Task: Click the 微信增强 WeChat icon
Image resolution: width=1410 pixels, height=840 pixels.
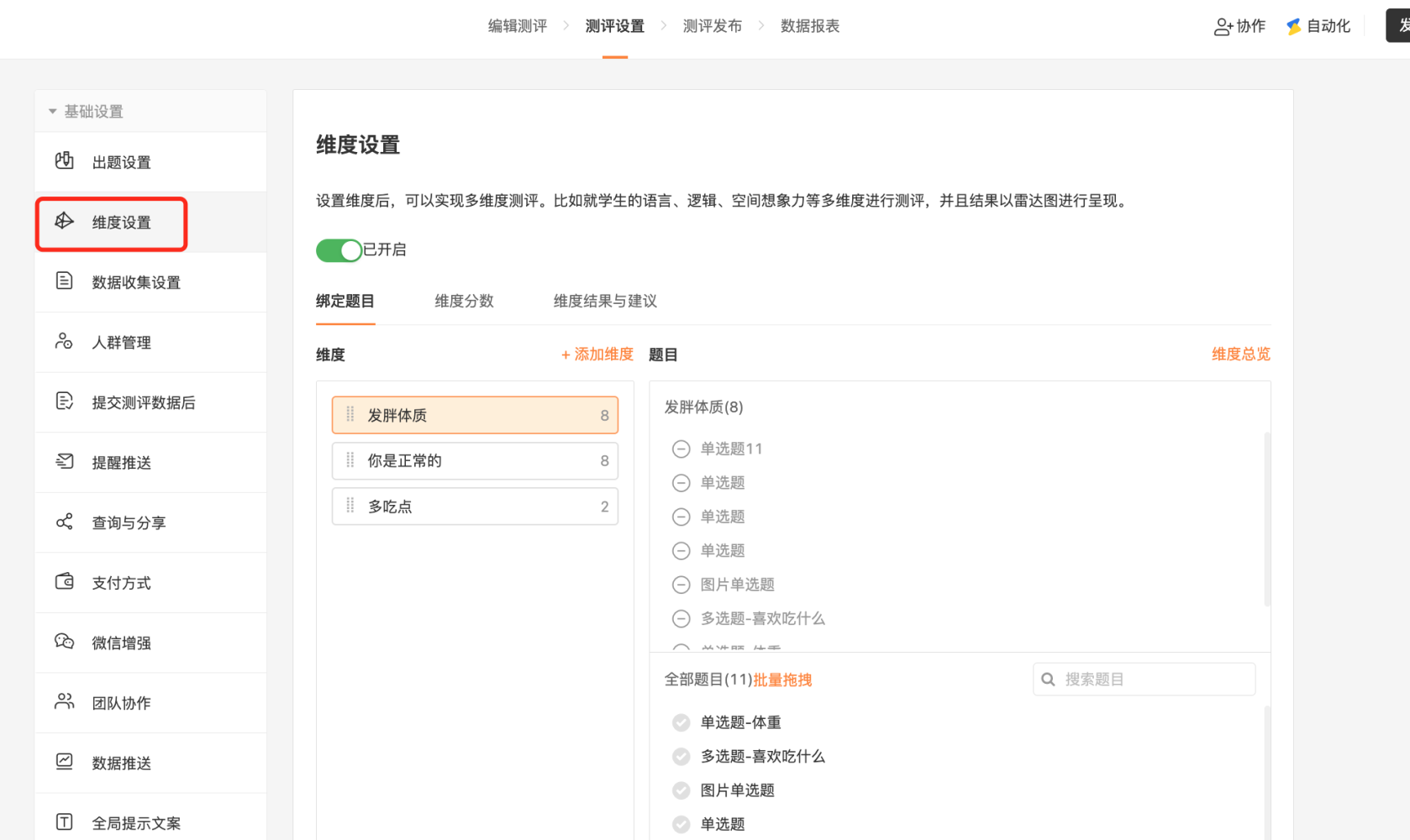Action: tap(64, 642)
